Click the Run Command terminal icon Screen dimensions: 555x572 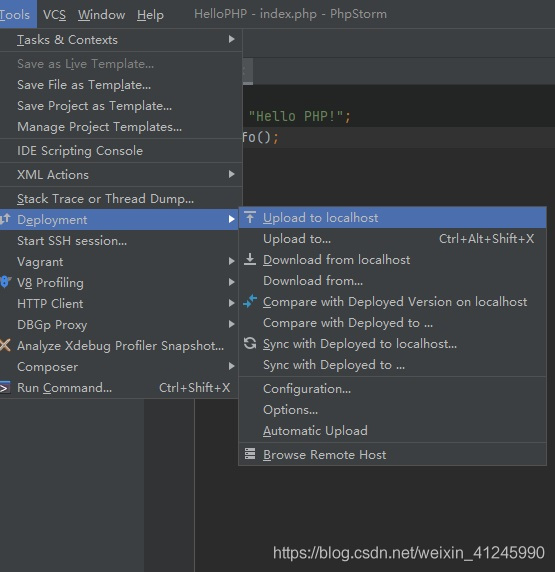pos(5,387)
